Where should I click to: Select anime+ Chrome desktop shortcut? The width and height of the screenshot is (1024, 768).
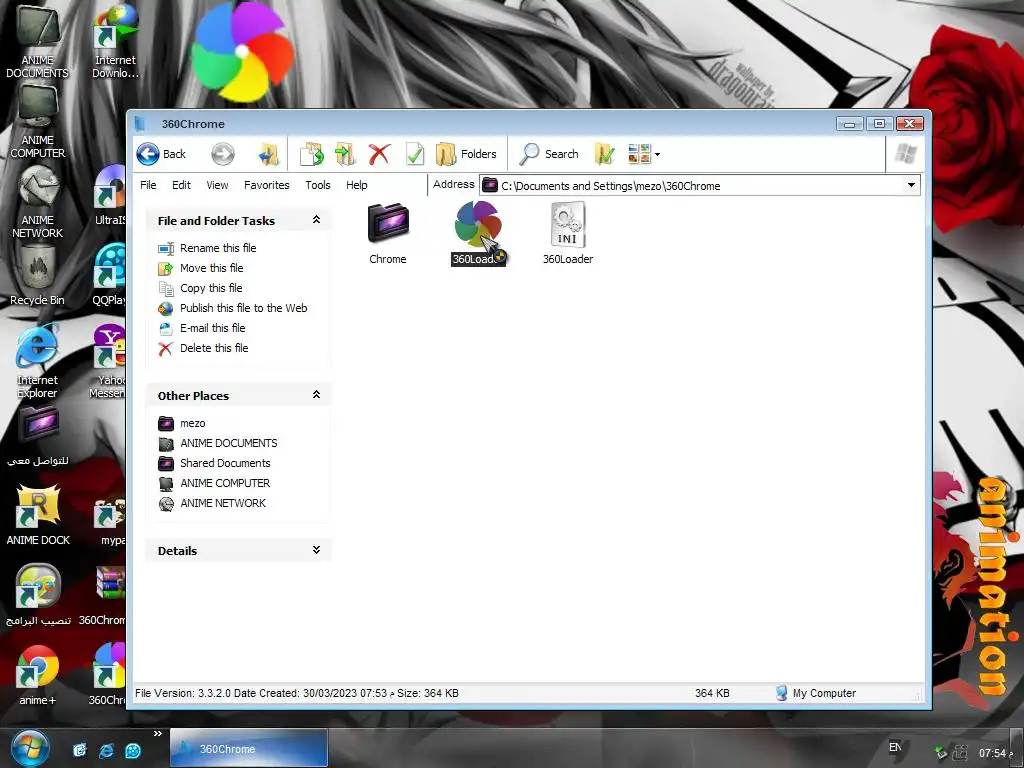click(37, 675)
